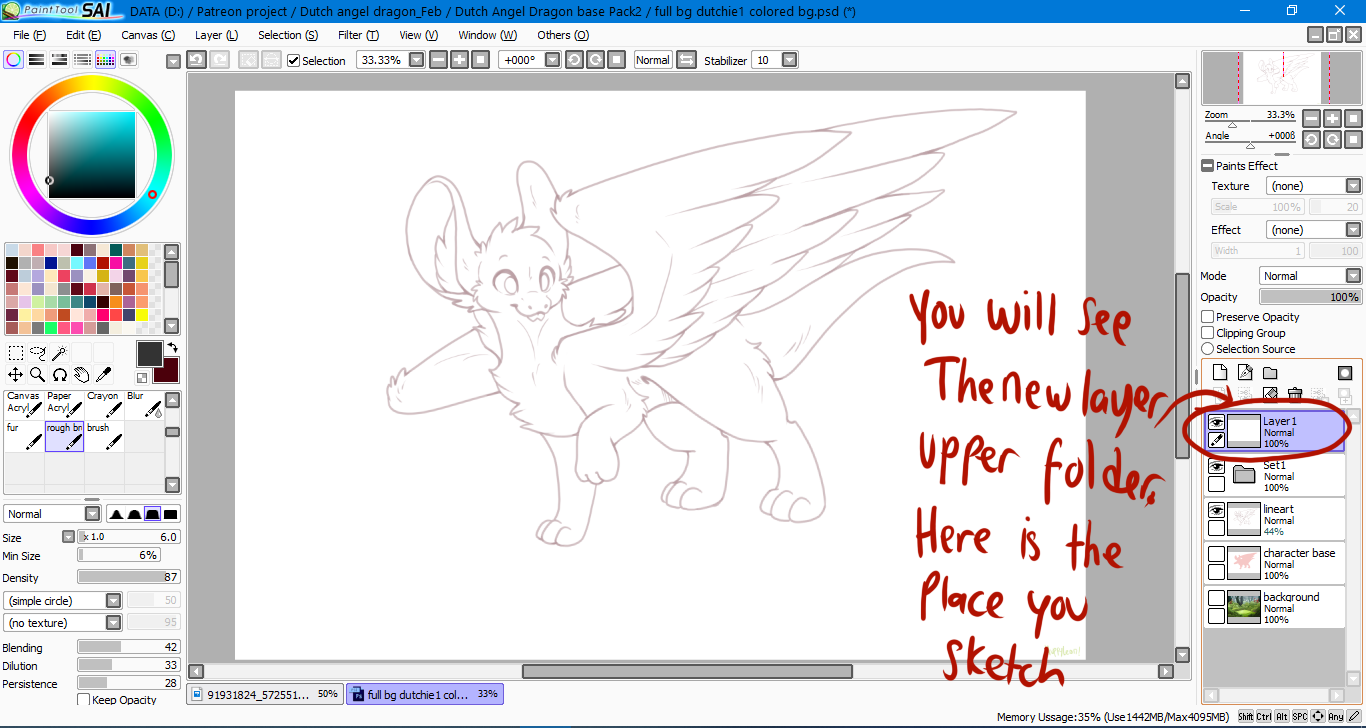
Task: Swap foreground and background colors
Action: click(171, 347)
